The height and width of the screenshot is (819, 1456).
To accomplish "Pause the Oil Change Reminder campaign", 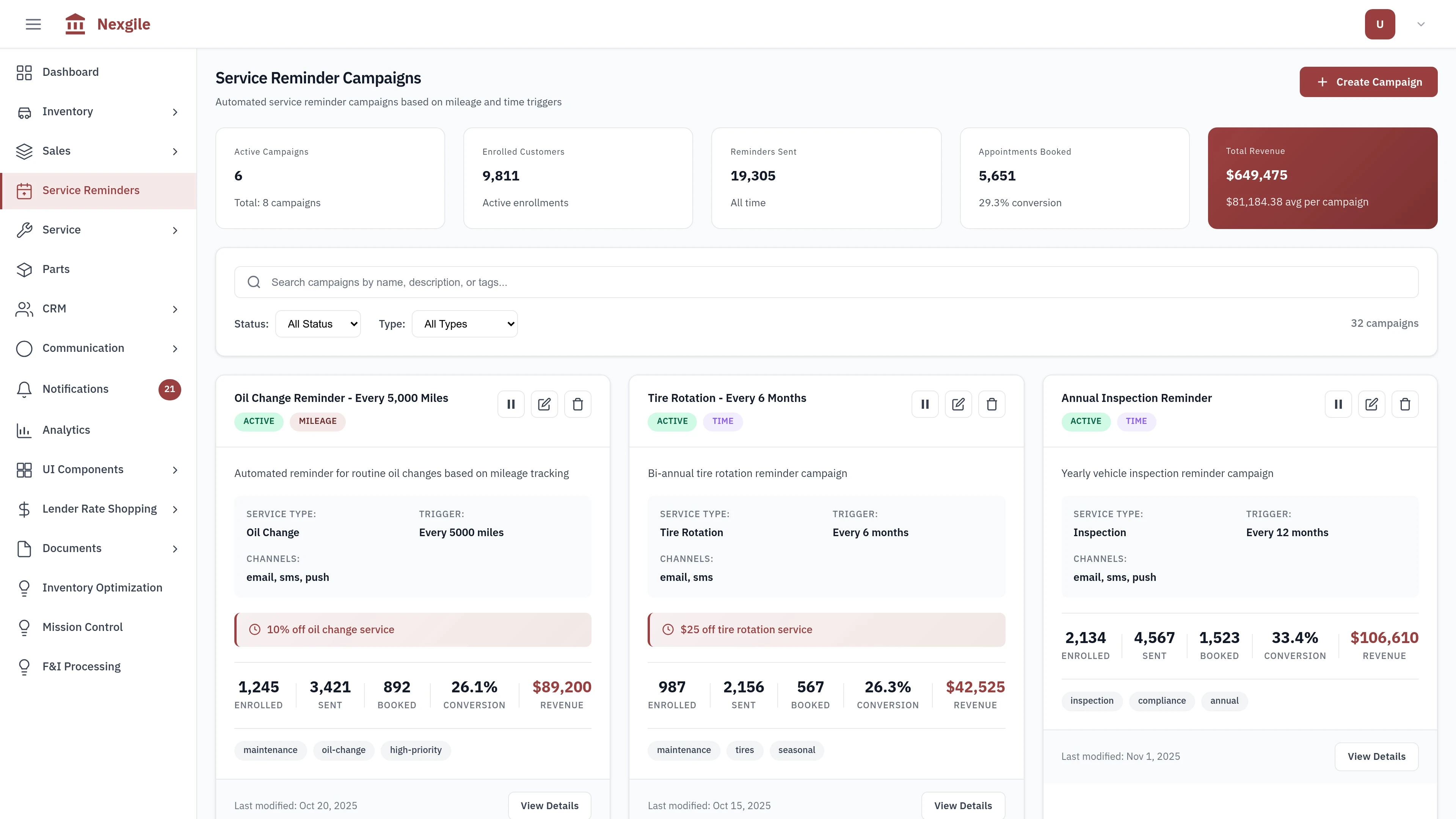I will (x=511, y=403).
